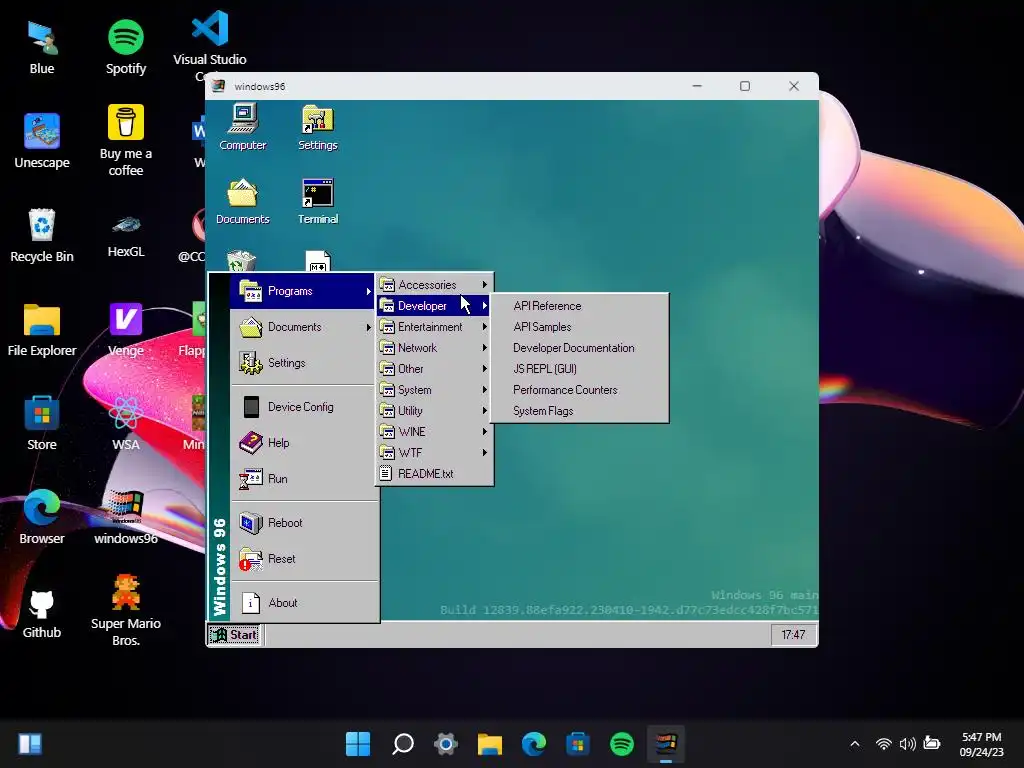Open the Unescape desktop icon
Image resolution: width=1024 pixels, height=768 pixels.
coord(42,140)
